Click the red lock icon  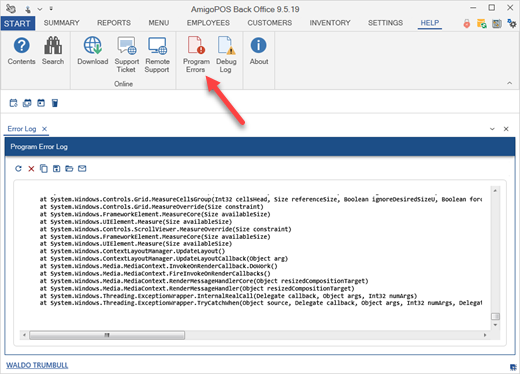coord(467,23)
